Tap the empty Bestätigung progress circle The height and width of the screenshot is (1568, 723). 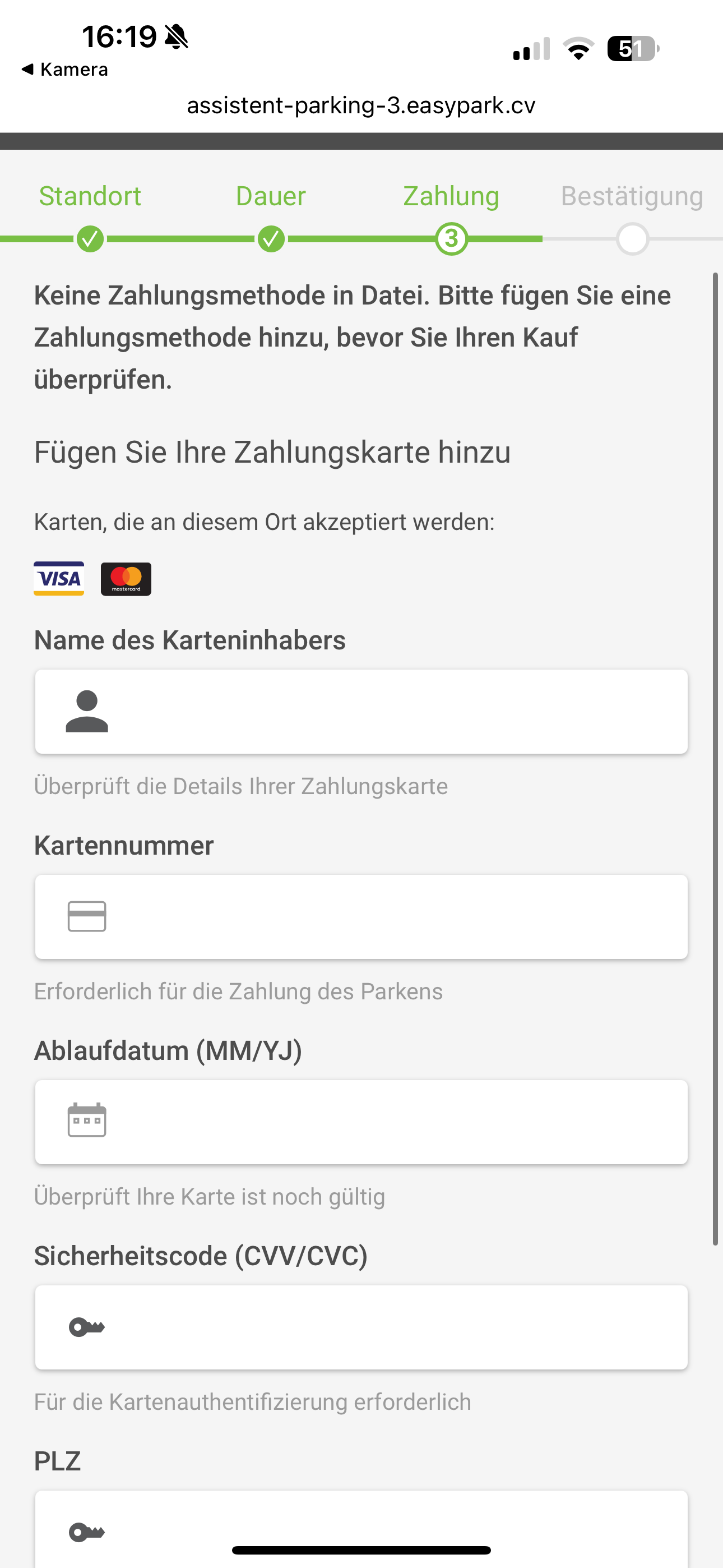tap(632, 239)
